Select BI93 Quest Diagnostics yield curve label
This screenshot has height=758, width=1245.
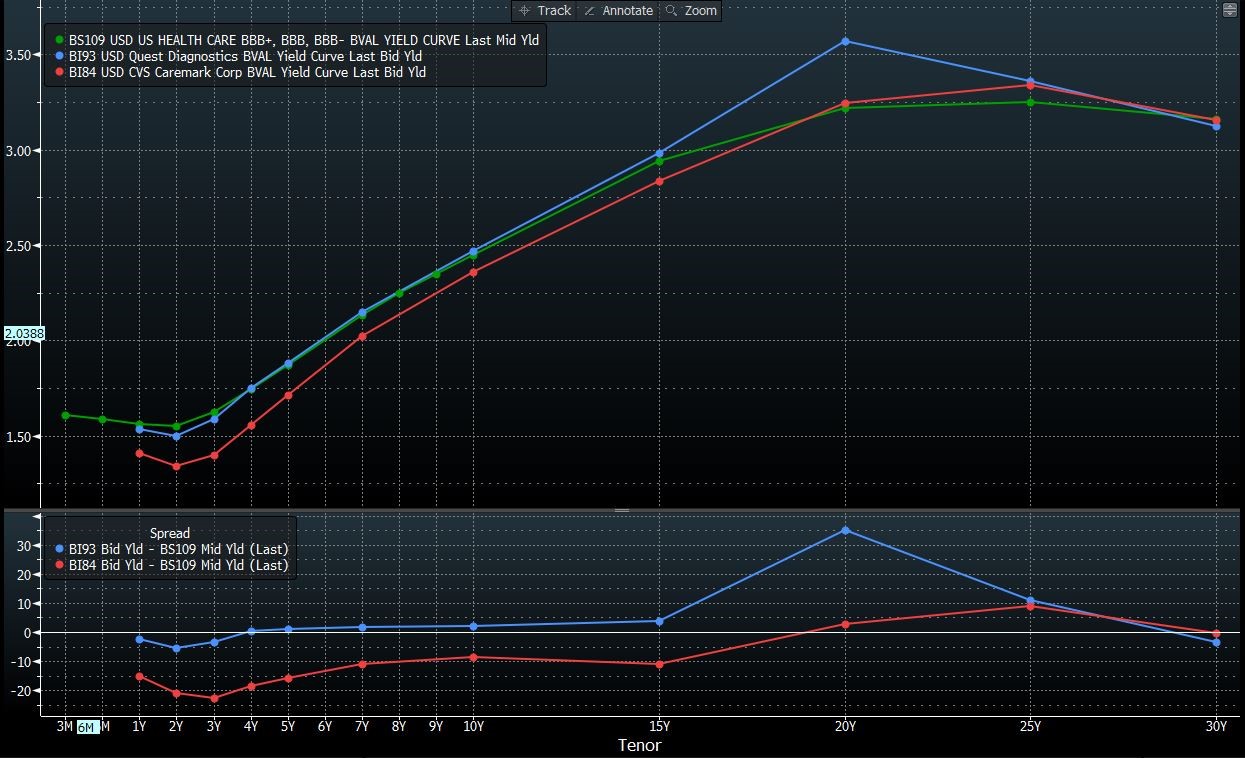tap(247, 56)
